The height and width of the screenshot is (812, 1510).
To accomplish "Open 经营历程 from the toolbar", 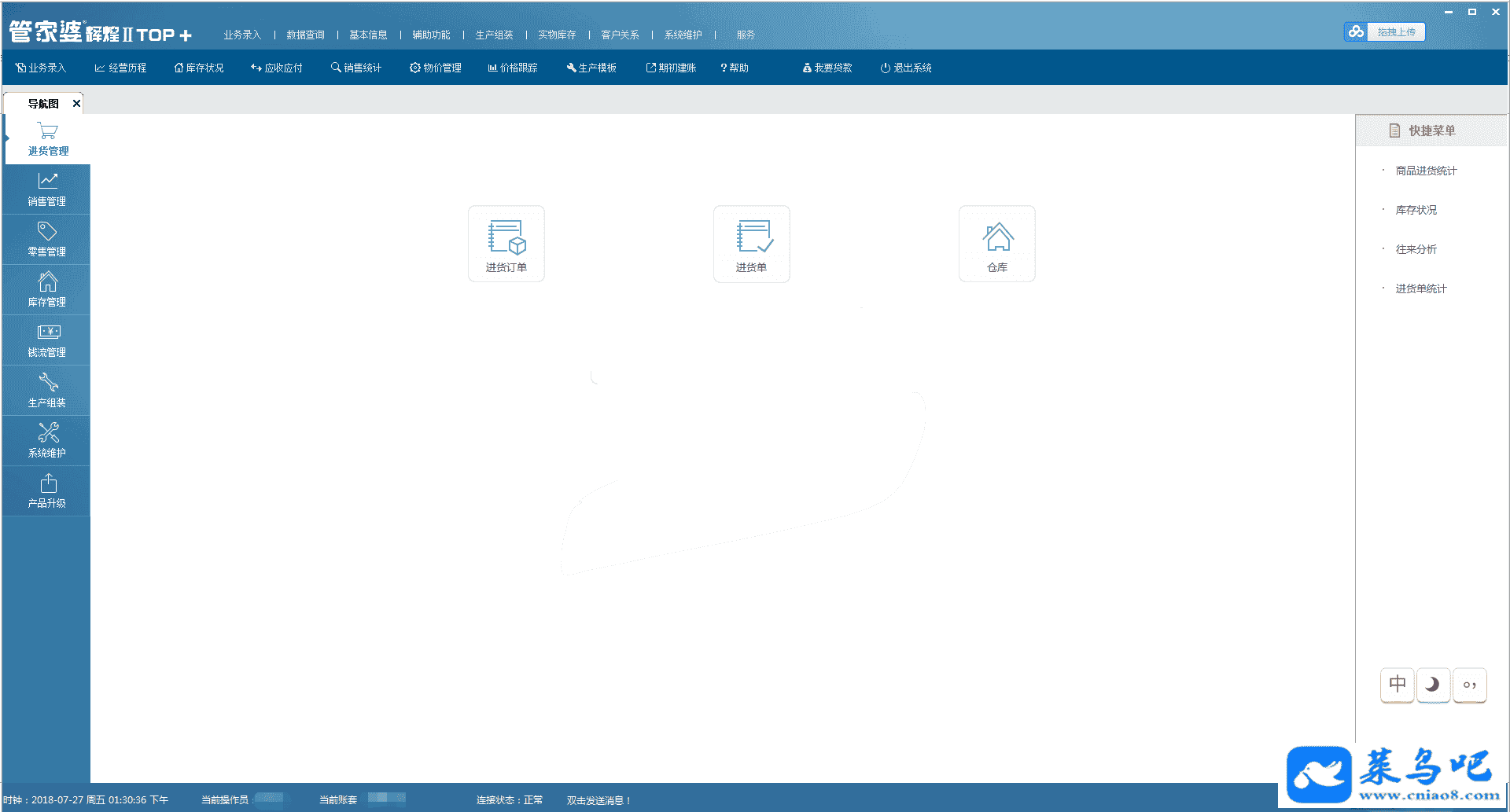I will [x=120, y=68].
